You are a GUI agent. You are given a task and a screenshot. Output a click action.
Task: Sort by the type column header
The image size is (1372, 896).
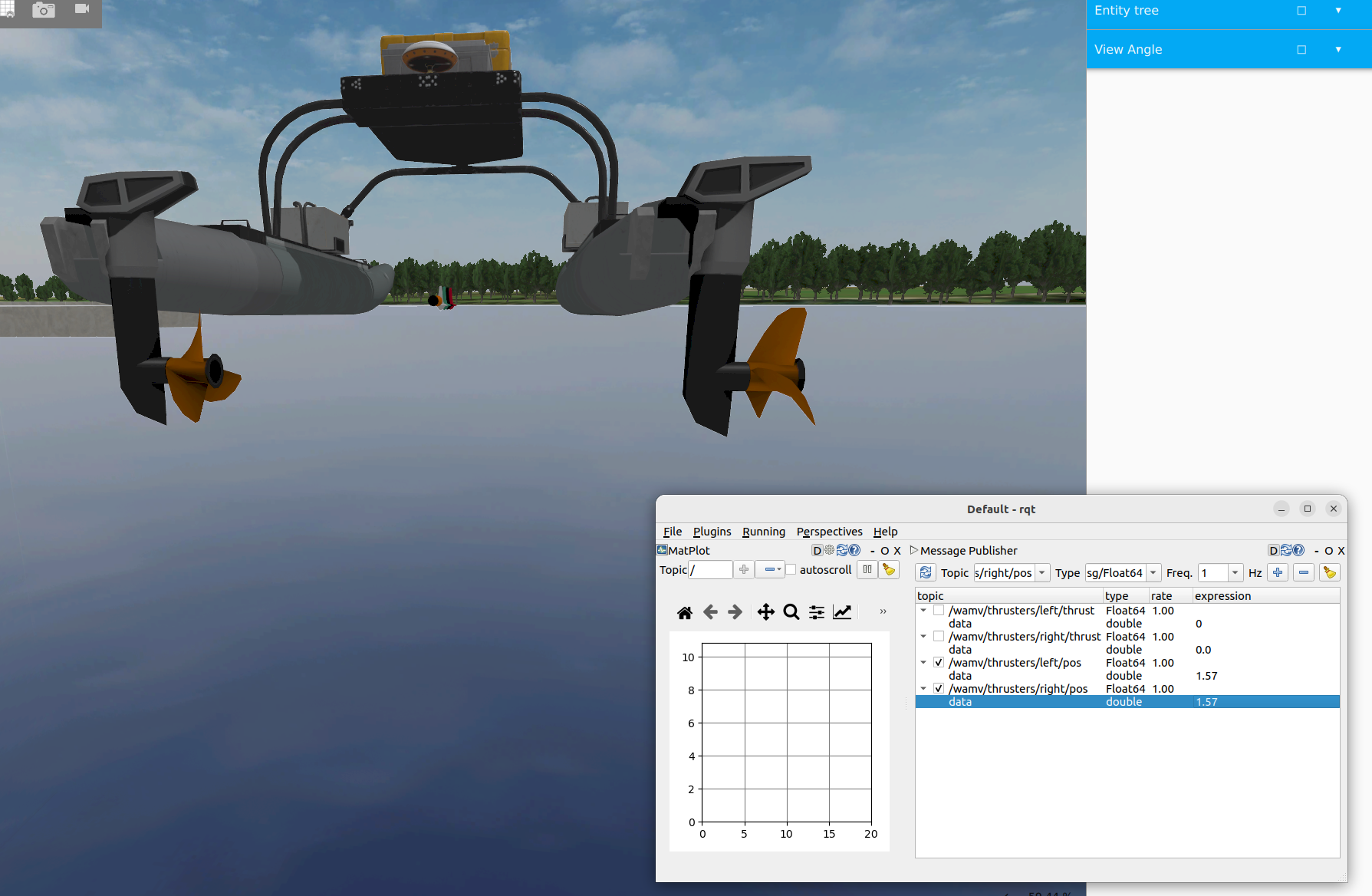[x=1126, y=596]
